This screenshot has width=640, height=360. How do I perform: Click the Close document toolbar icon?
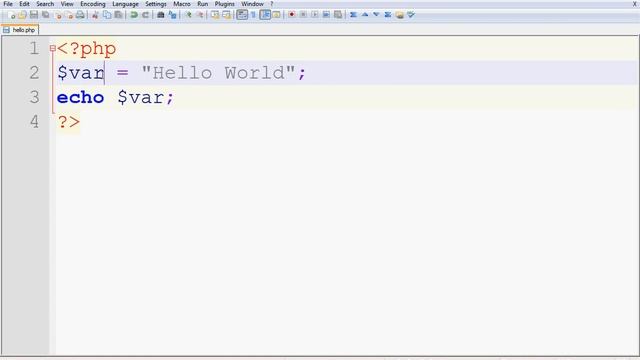[58, 15]
